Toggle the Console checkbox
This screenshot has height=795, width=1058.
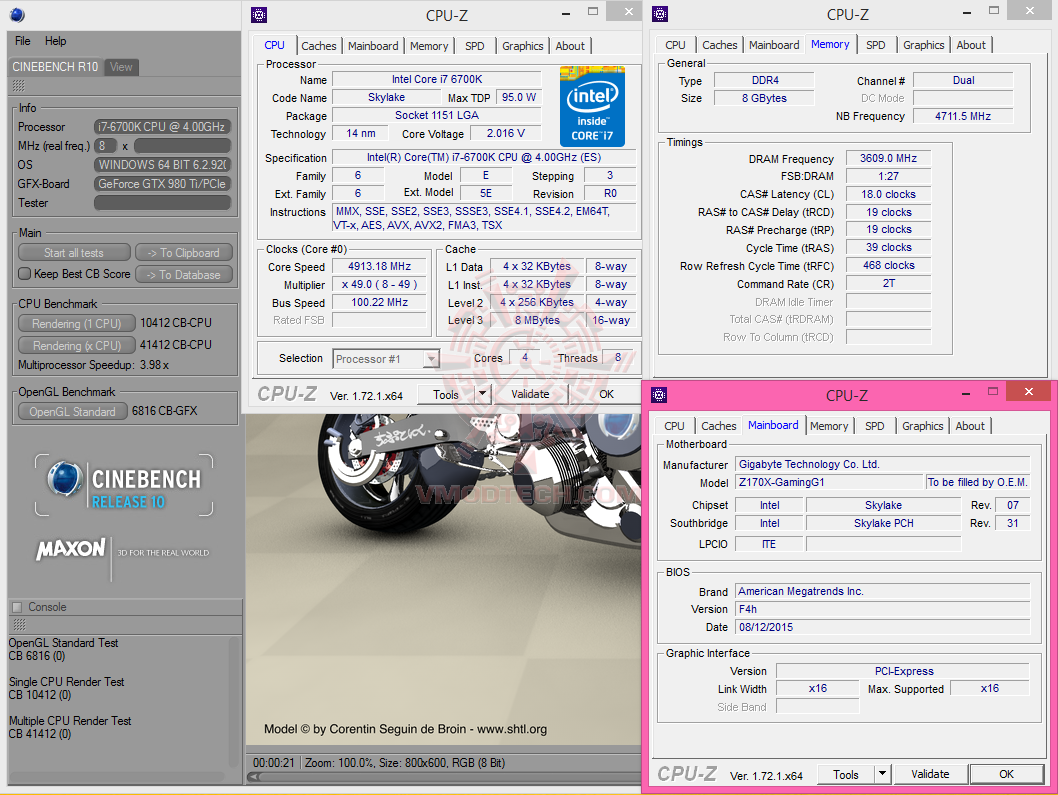click(18, 607)
